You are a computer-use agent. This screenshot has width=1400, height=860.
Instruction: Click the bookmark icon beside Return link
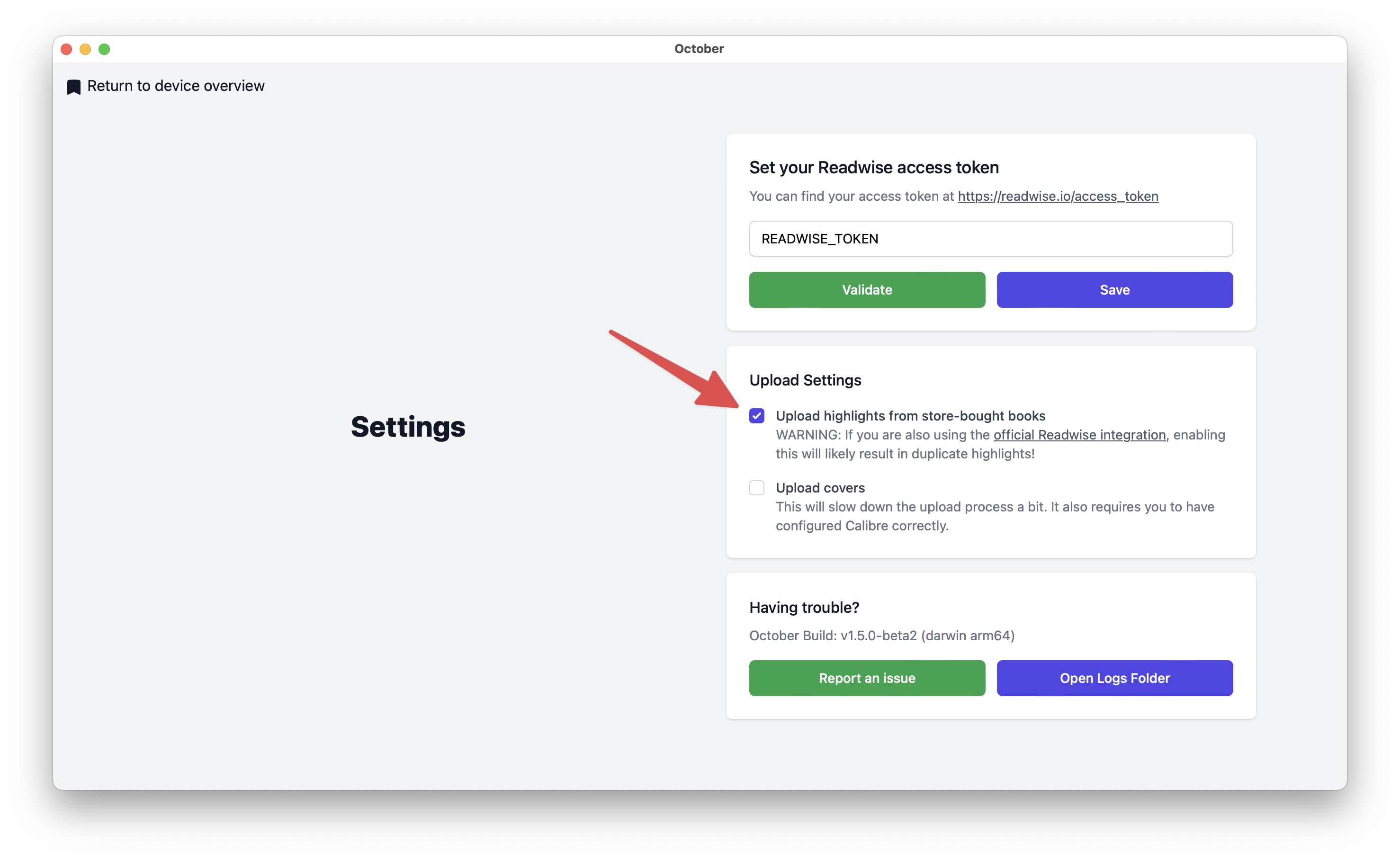[x=74, y=87]
